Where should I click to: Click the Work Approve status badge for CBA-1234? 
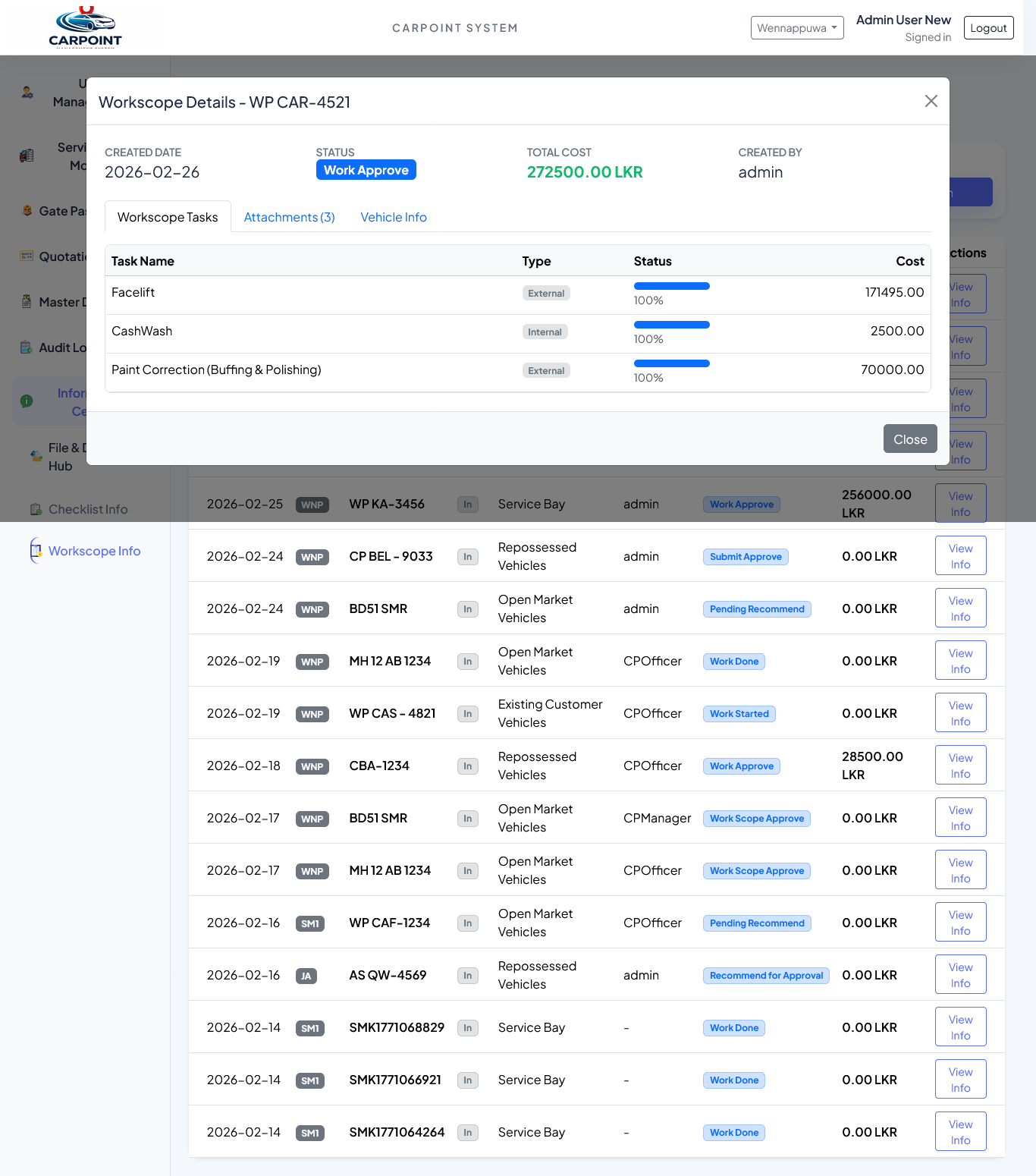(741, 766)
